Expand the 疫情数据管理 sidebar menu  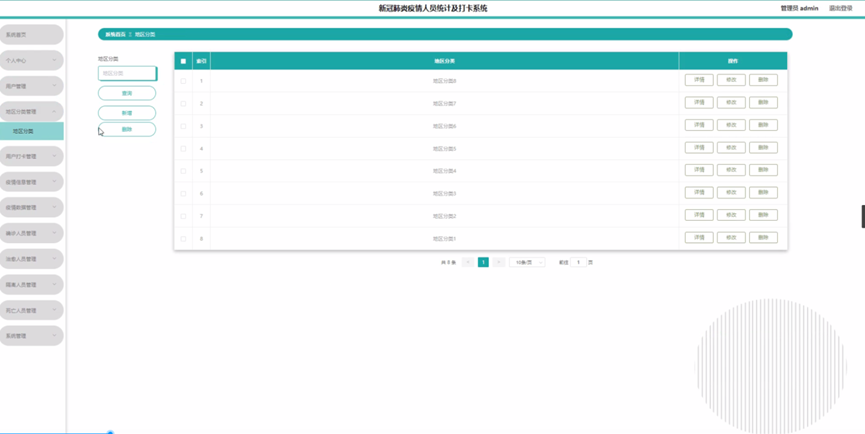[x=31, y=207]
